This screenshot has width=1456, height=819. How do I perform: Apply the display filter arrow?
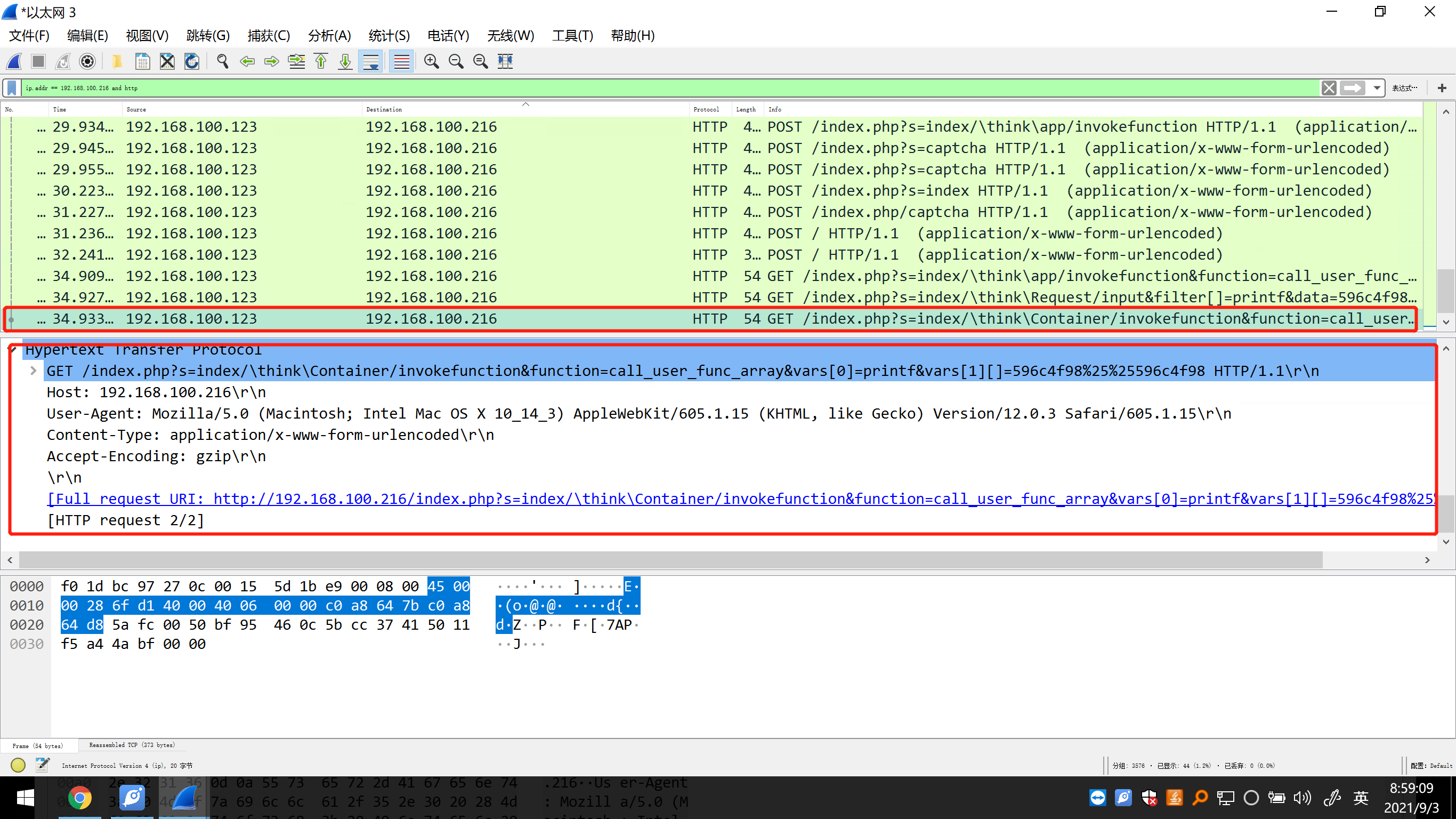[x=1353, y=87]
